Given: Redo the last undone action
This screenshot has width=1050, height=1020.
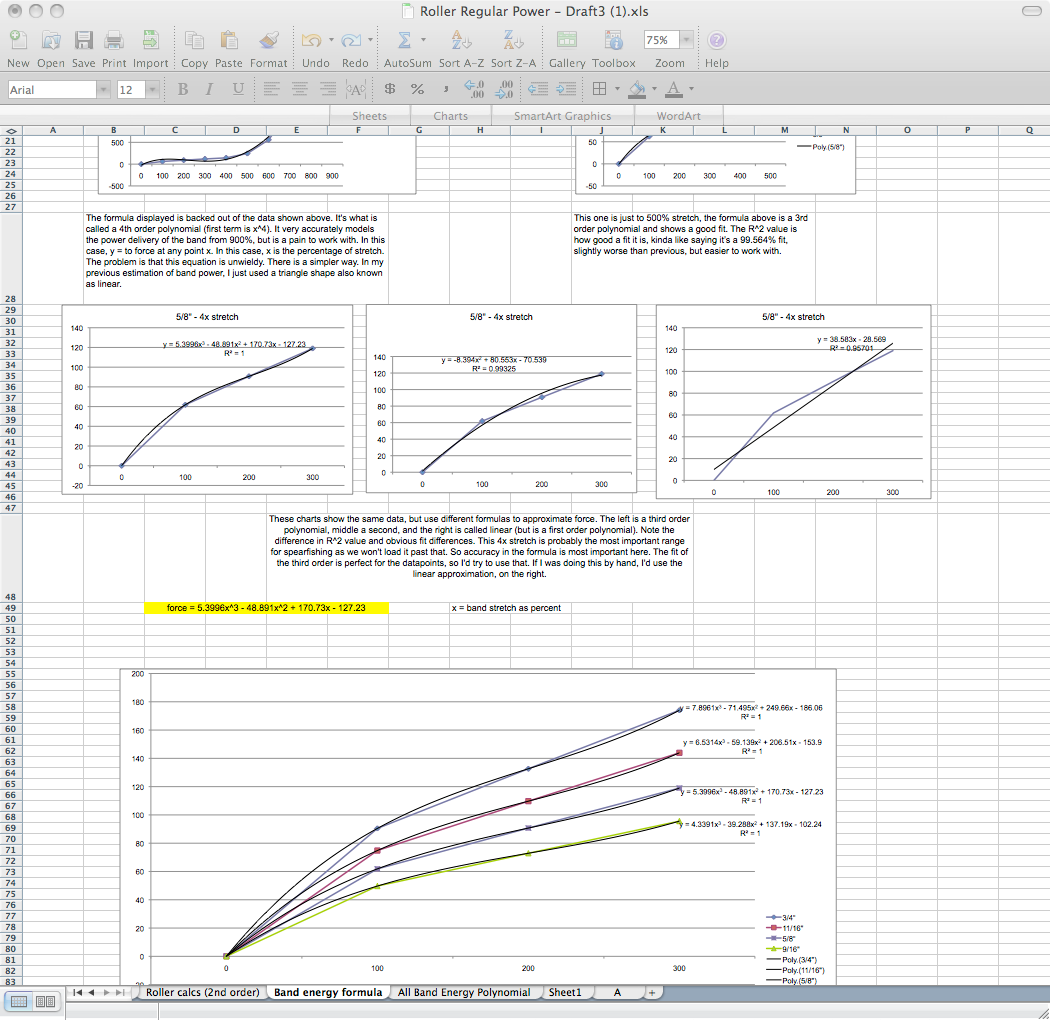Looking at the screenshot, I should (x=351, y=41).
